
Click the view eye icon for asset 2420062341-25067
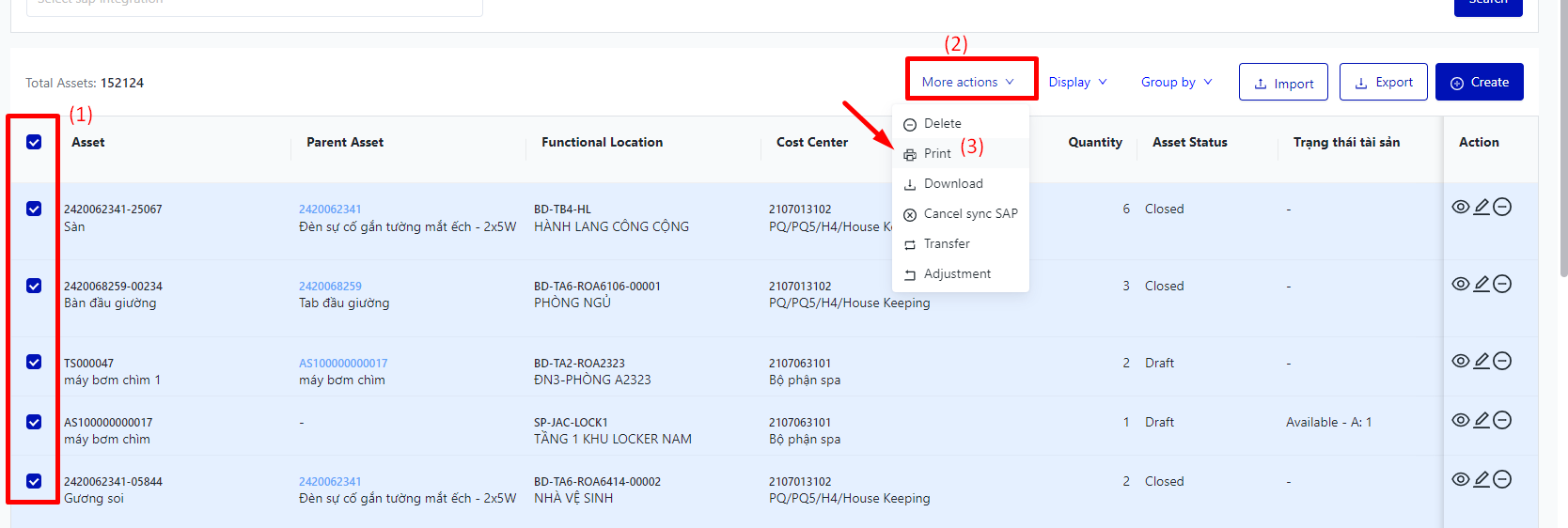point(1460,207)
